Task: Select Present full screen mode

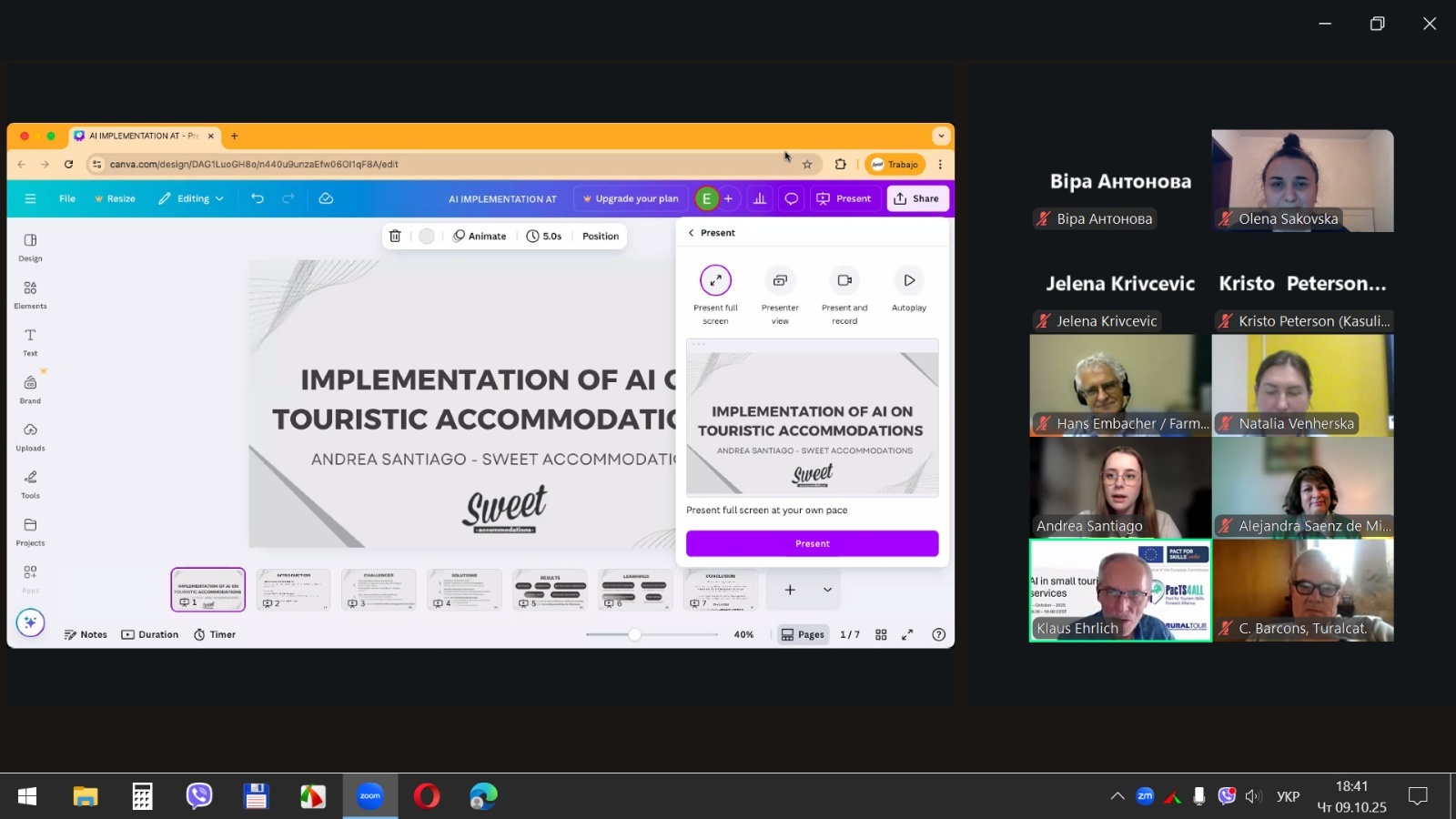Action: pyautogui.click(x=715, y=281)
